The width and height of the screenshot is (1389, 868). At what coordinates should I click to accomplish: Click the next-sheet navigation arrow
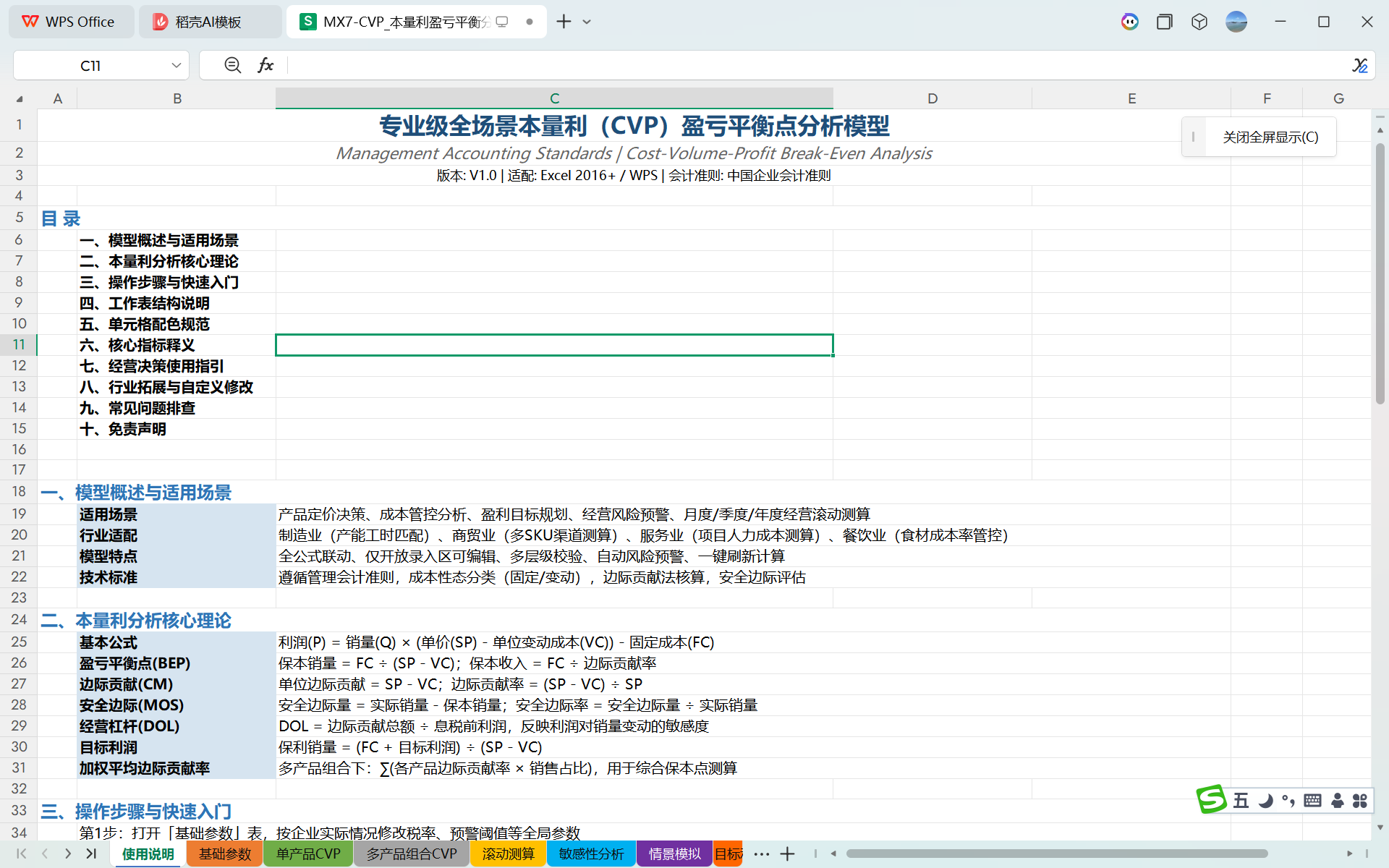click(x=68, y=854)
